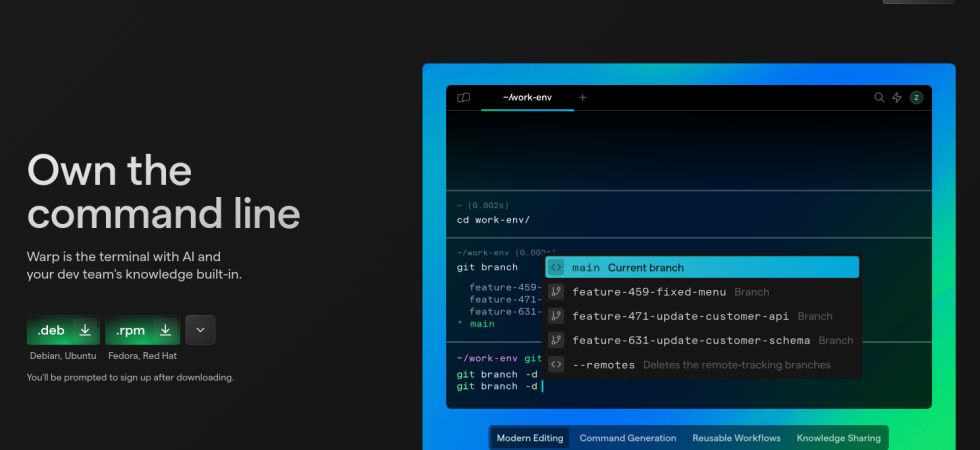Click the download arrow icon on .rpm
Screen dimensions: 980x450
pos(165,330)
